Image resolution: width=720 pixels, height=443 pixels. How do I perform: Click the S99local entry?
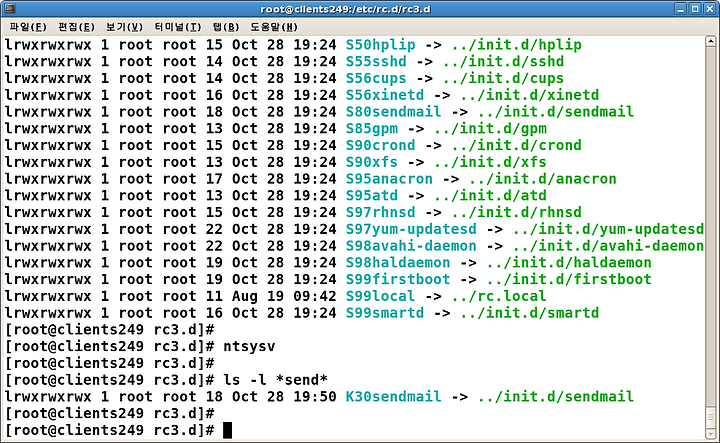pyautogui.click(x=380, y=296)
